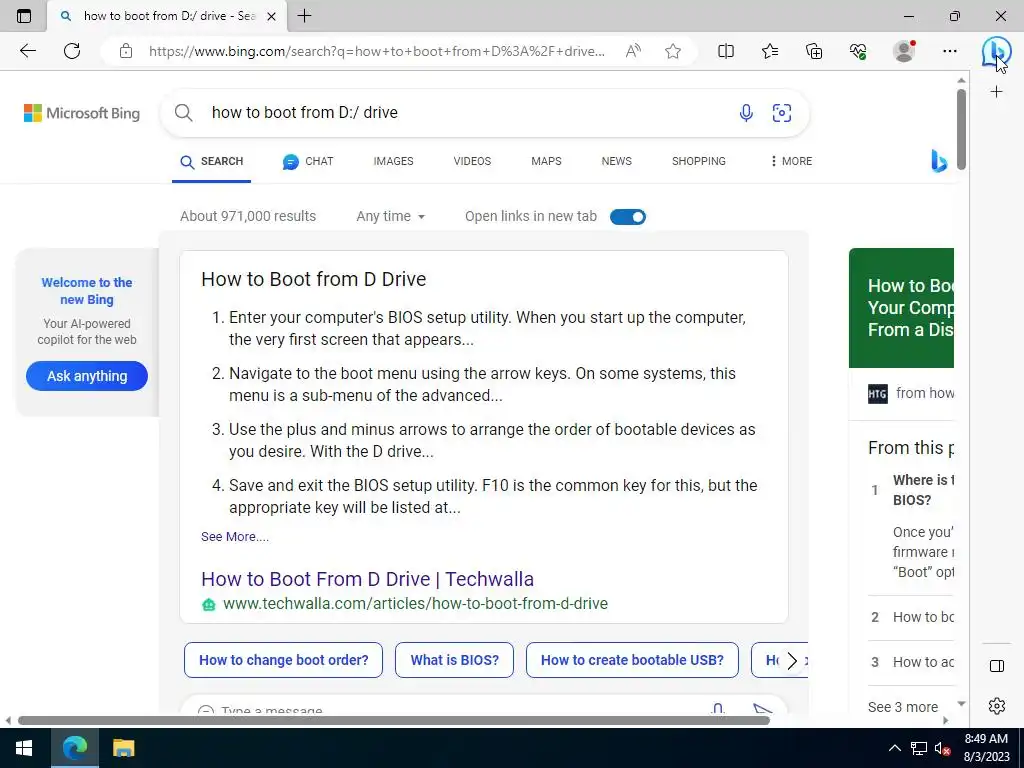Open Bing chat sidebar button
The height and width of the screenshot is (768, 1024).
click(996, 51)
